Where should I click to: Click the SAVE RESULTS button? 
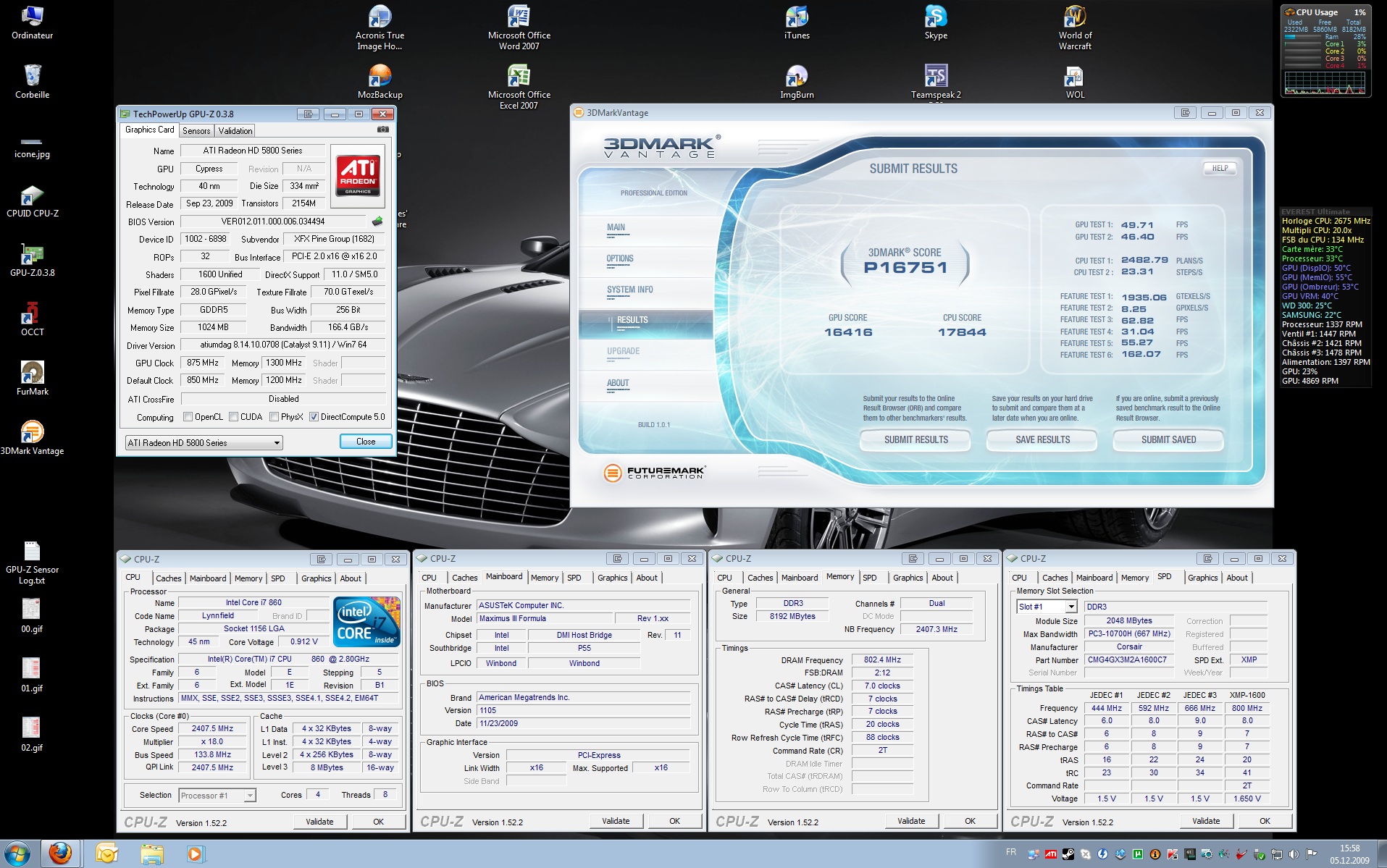1042,439
